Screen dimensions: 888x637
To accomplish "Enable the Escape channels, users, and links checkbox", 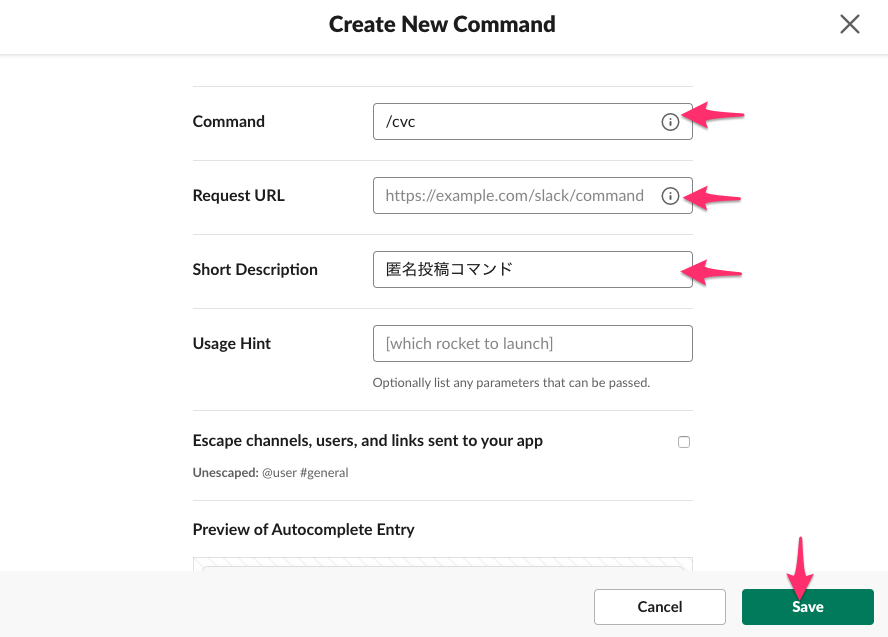I will [x=684, y=442].
